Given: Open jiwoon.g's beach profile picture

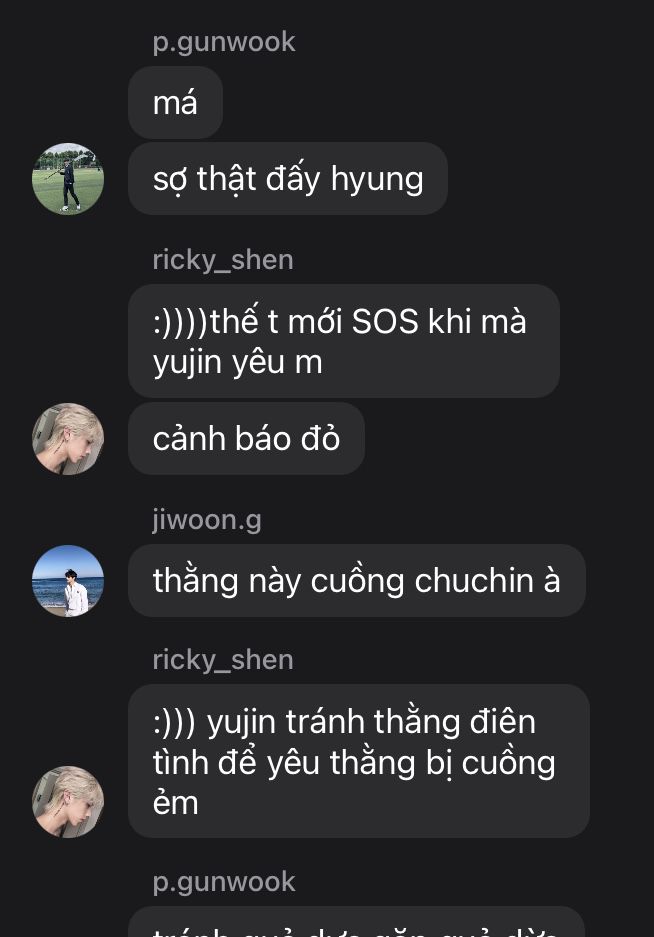Looking at the screenshot, I should pos(68,580).
